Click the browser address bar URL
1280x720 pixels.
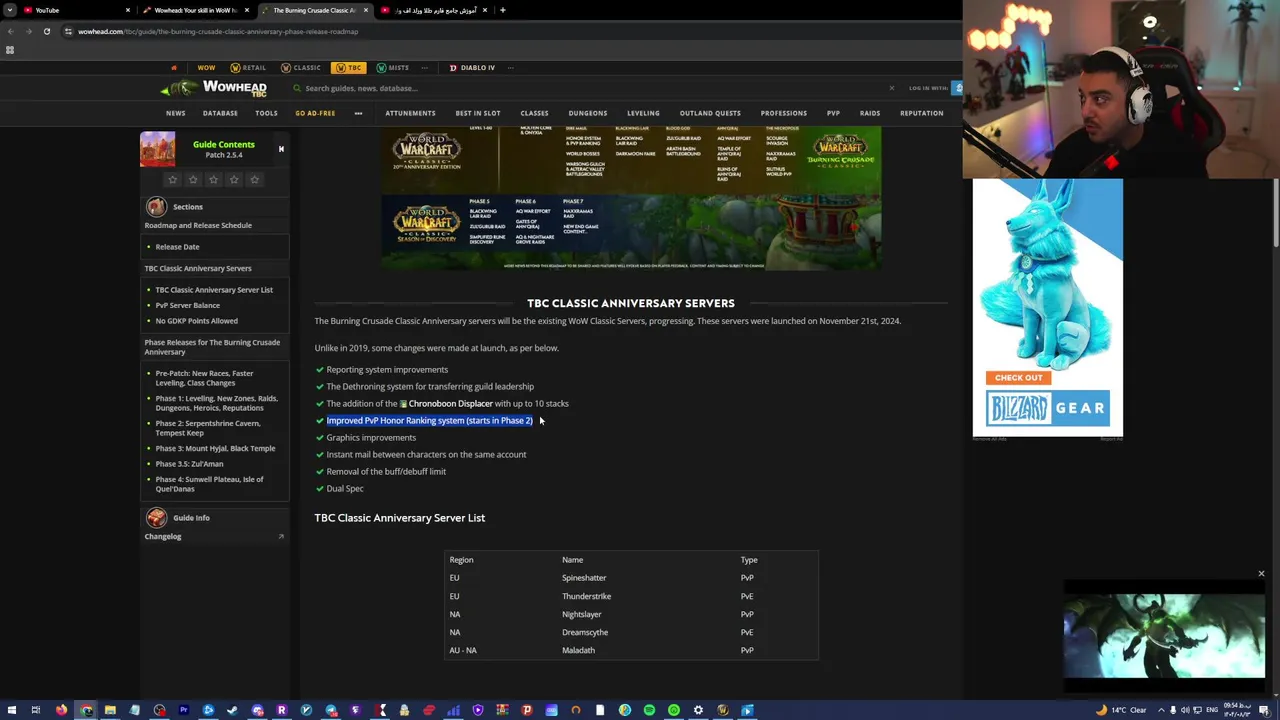click(x=218, y=31)
